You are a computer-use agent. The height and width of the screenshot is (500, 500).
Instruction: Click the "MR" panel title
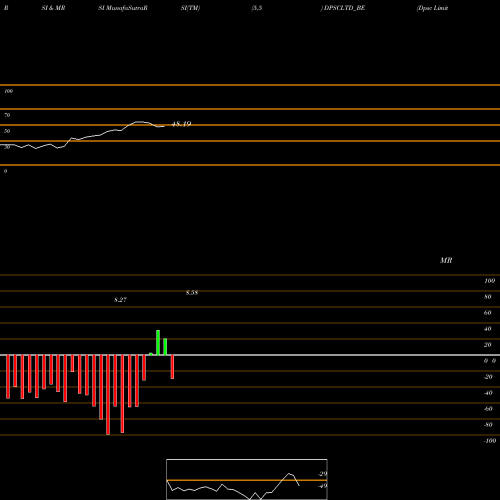click(446, 260)
